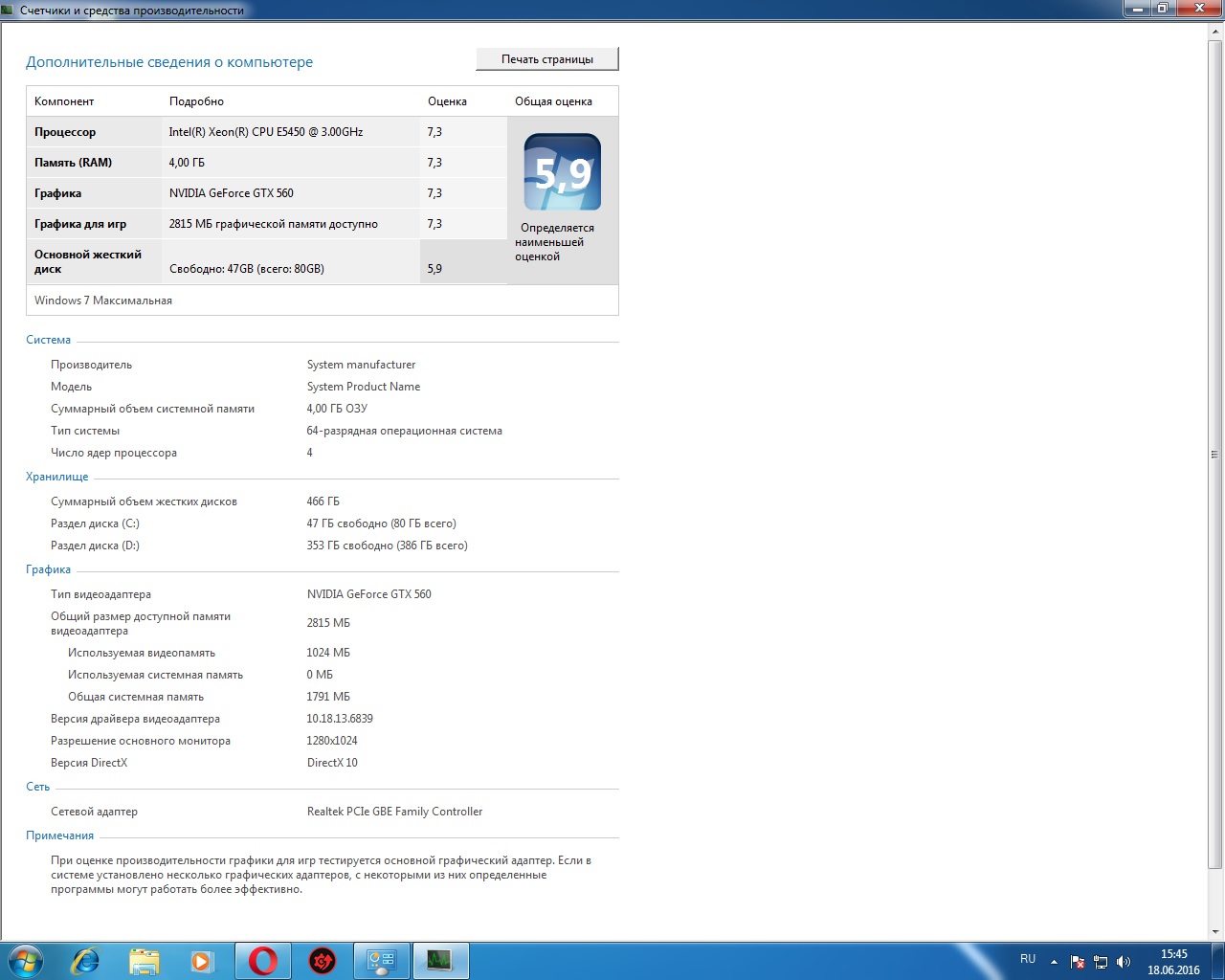This screenshot has width=1225, height=980.
Task: Open the volume speaker tray icon
Action: coord(1124,962)
